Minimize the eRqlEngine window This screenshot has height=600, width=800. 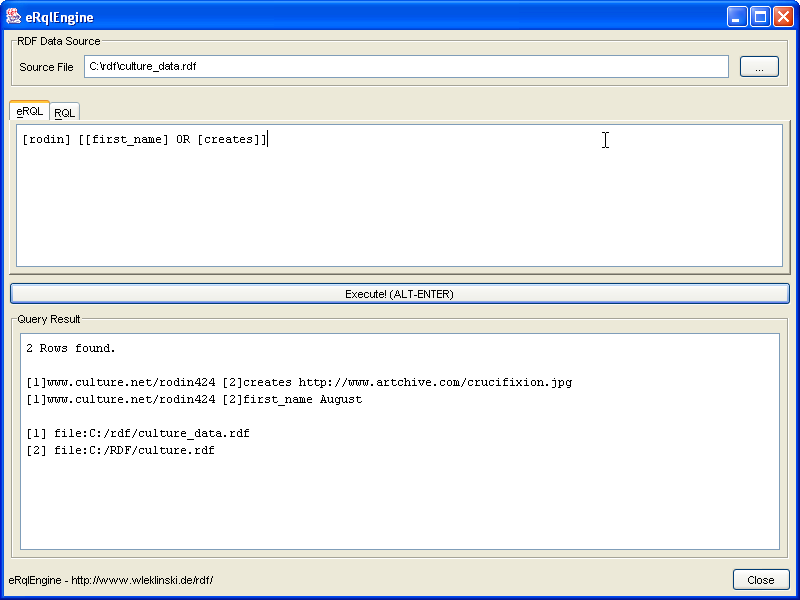coord(737,16)
